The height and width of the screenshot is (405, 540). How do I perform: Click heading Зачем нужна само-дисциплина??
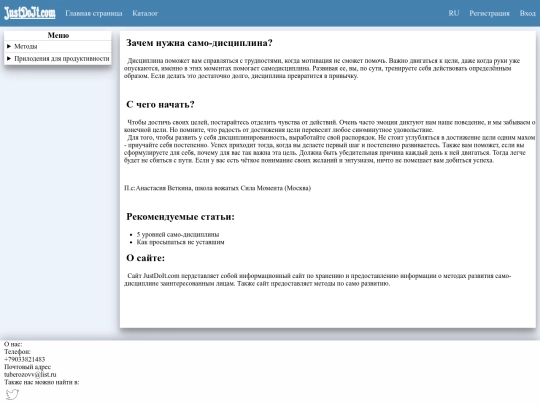(199, 43)
